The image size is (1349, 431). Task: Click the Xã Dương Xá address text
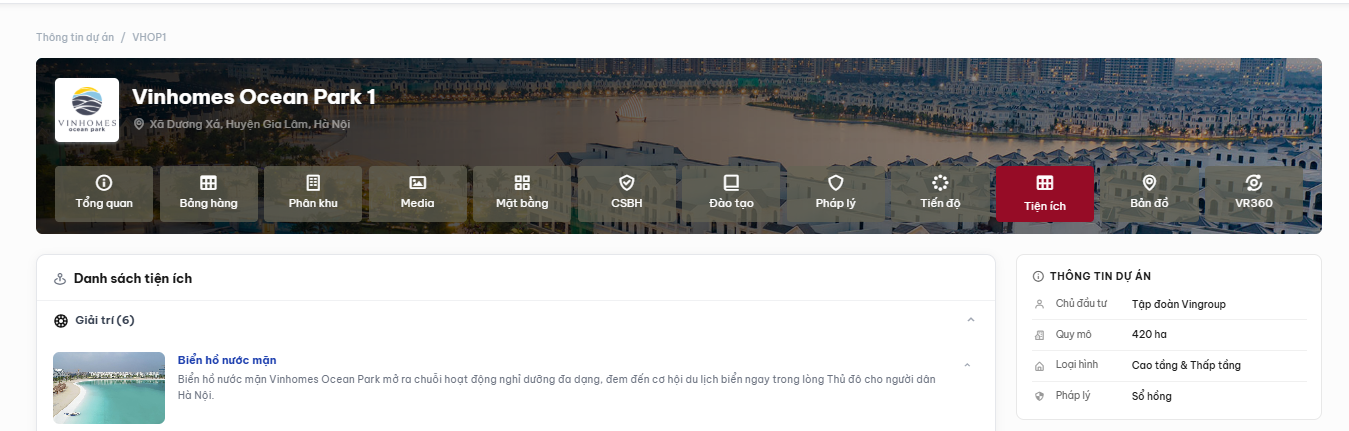pos(250,125)
